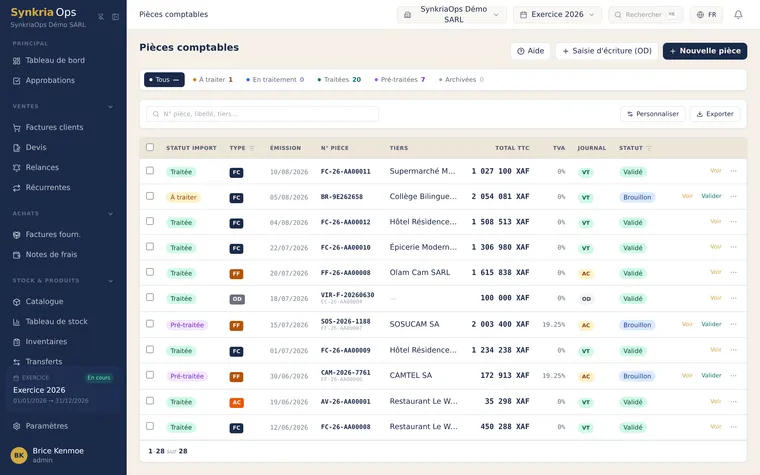Click the "100 000 XAF" amount
Screen dimensions: 760x475
pyautogui.click(x=505, y=298)
